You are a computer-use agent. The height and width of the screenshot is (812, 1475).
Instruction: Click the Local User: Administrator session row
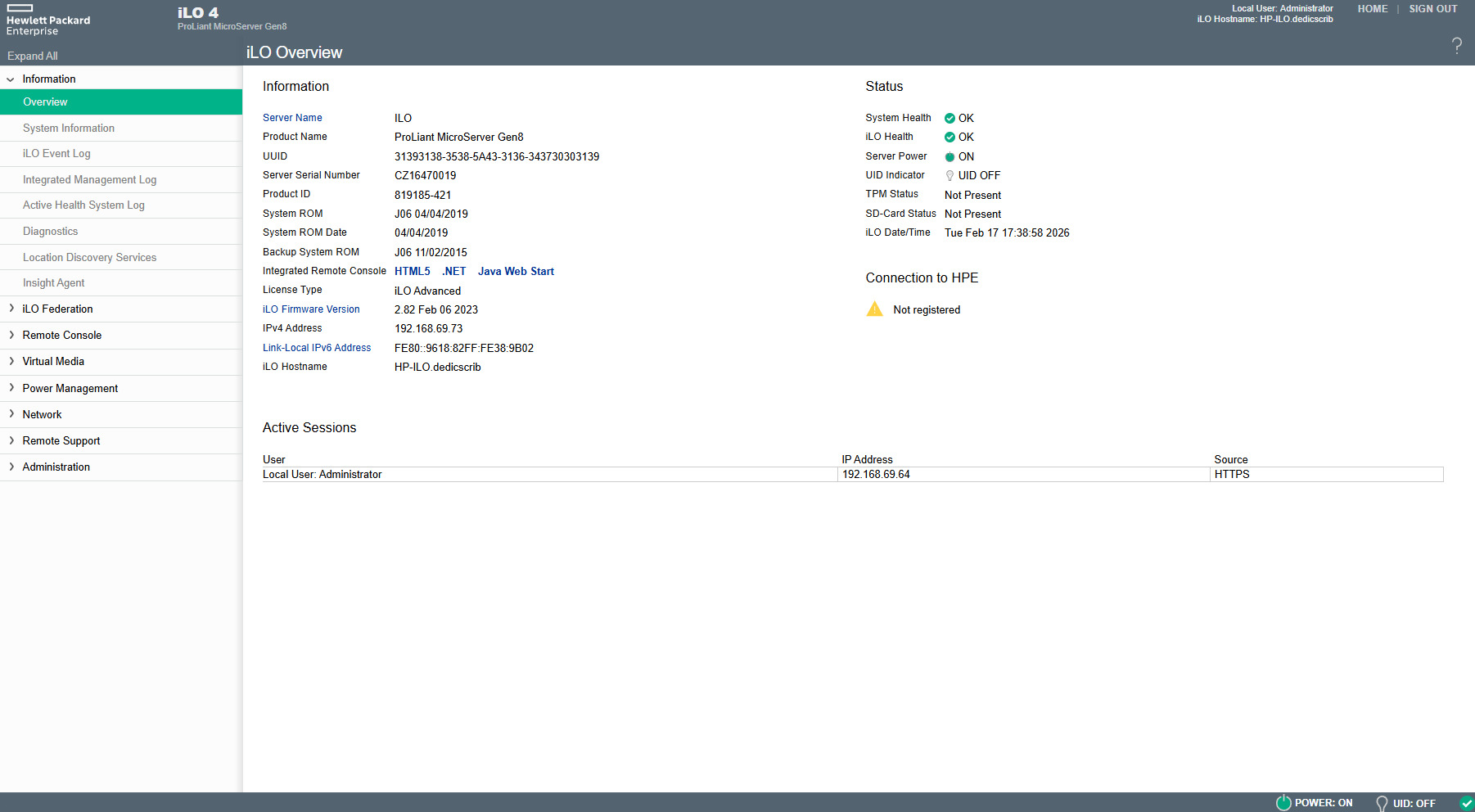[x=853, y=475]
